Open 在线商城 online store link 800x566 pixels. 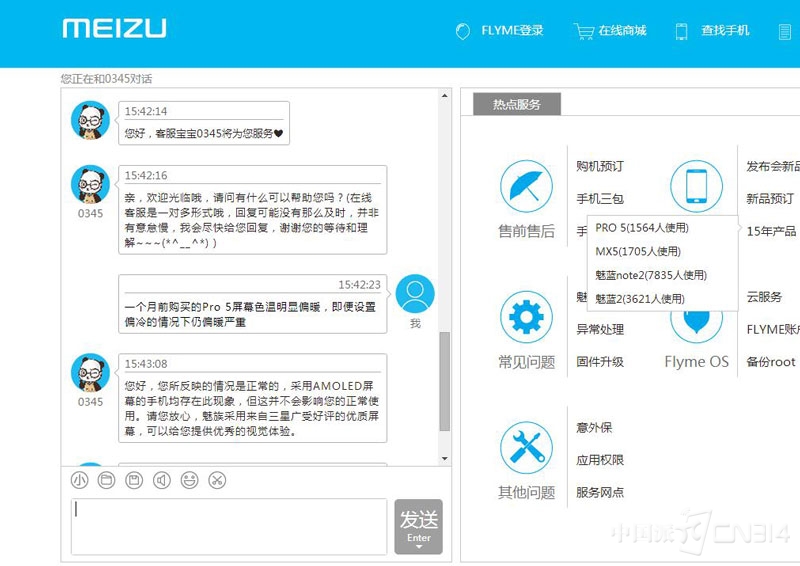point(622,31)
